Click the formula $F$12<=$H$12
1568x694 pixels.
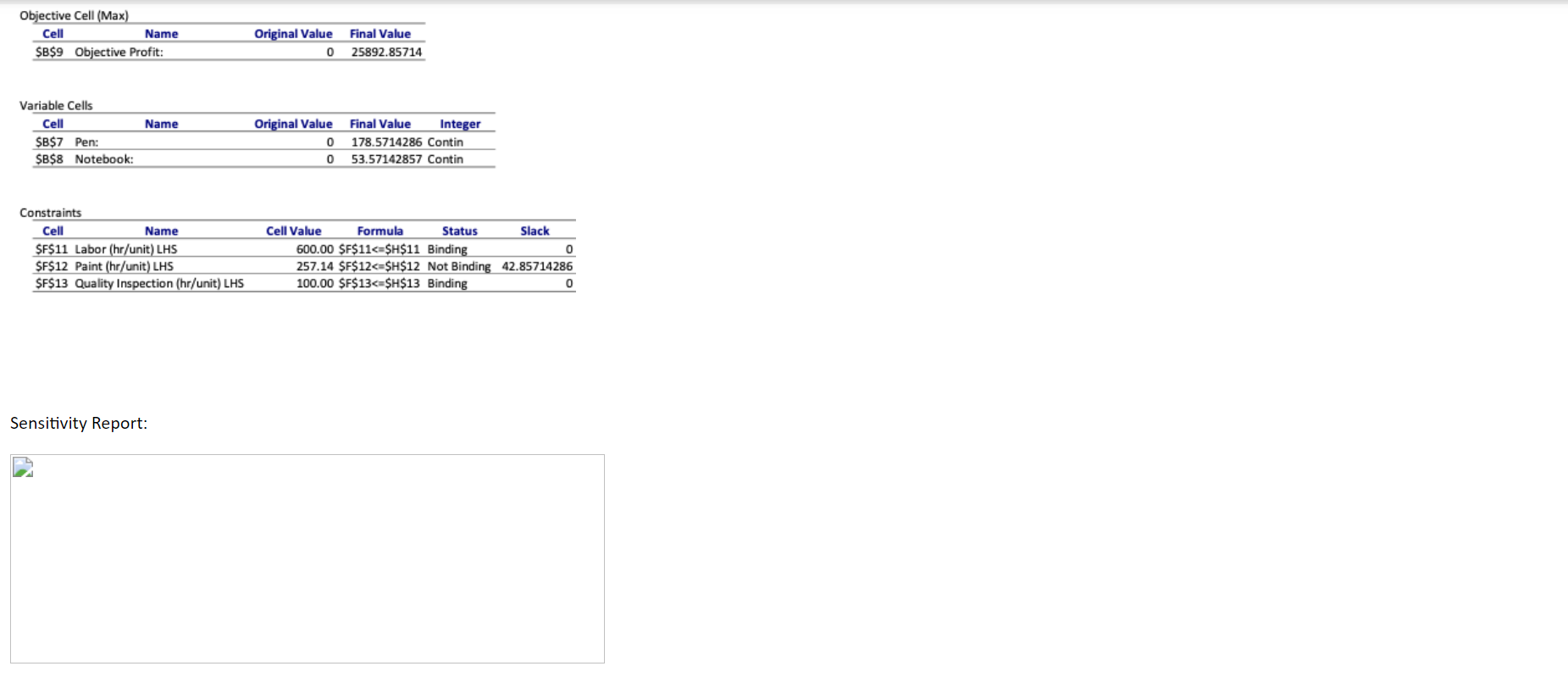pyautogui.click(x=380, y=266)
